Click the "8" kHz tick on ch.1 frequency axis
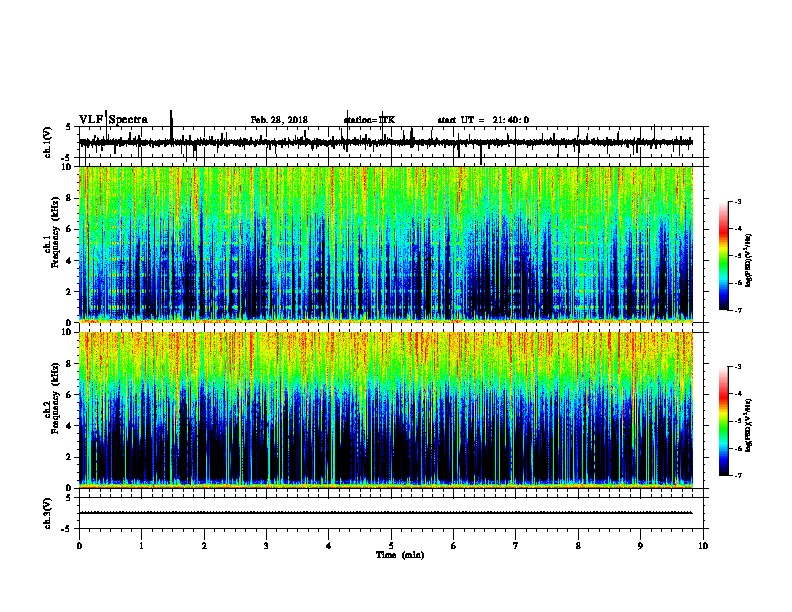This screenshot has height=612, width=792. [70, 198]
